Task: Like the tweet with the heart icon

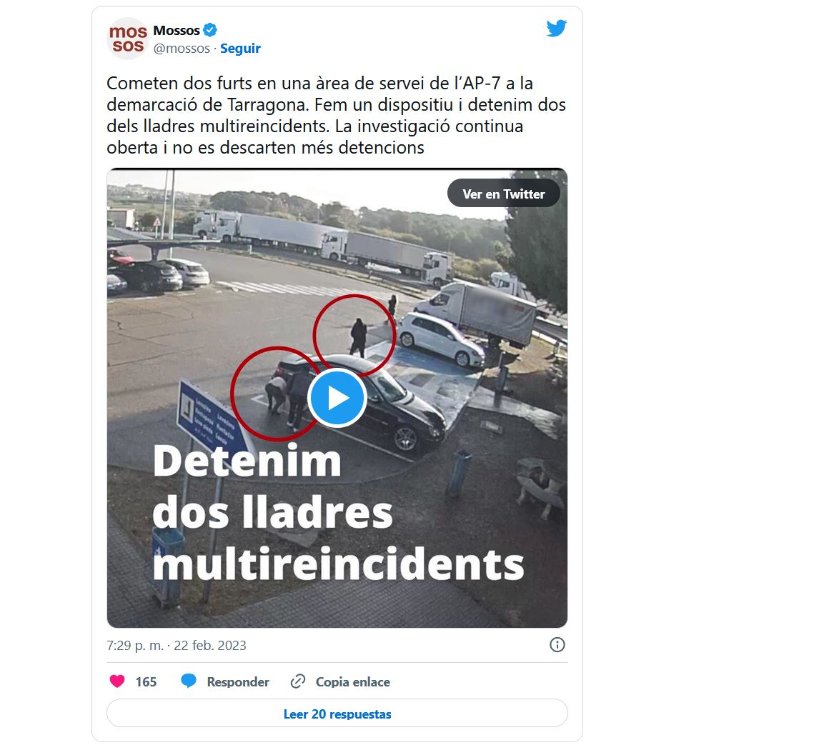Action: [x=117, y=681]
